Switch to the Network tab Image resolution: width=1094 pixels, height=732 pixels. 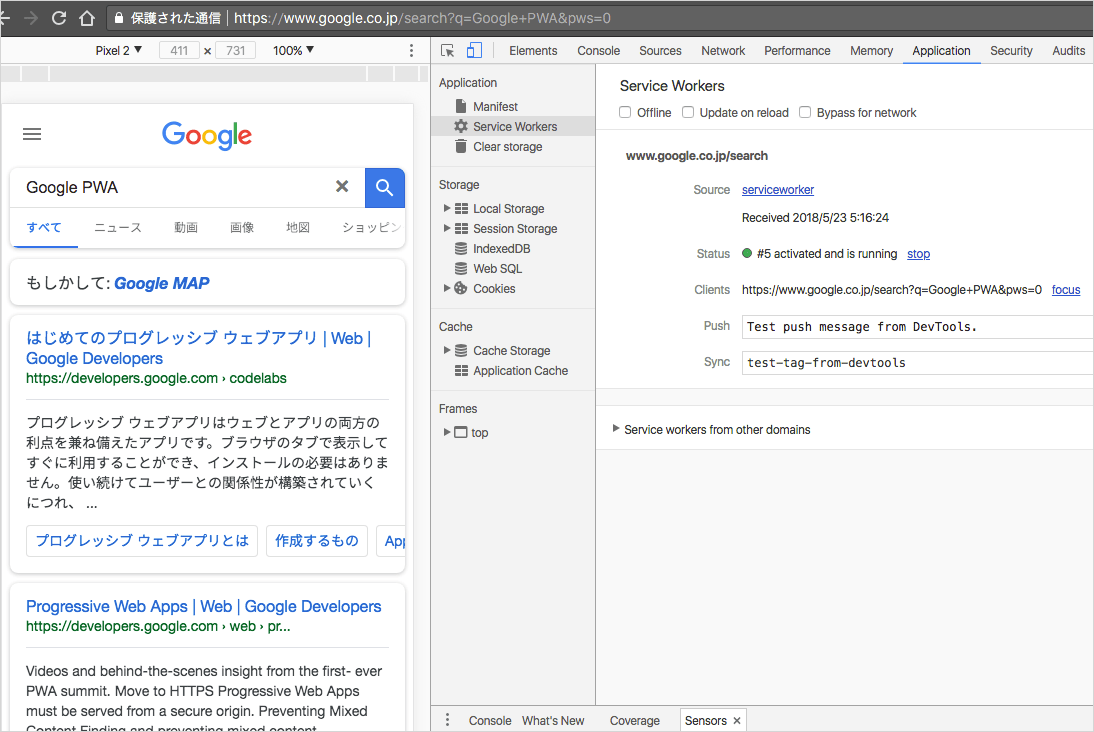tap(723, 50)
